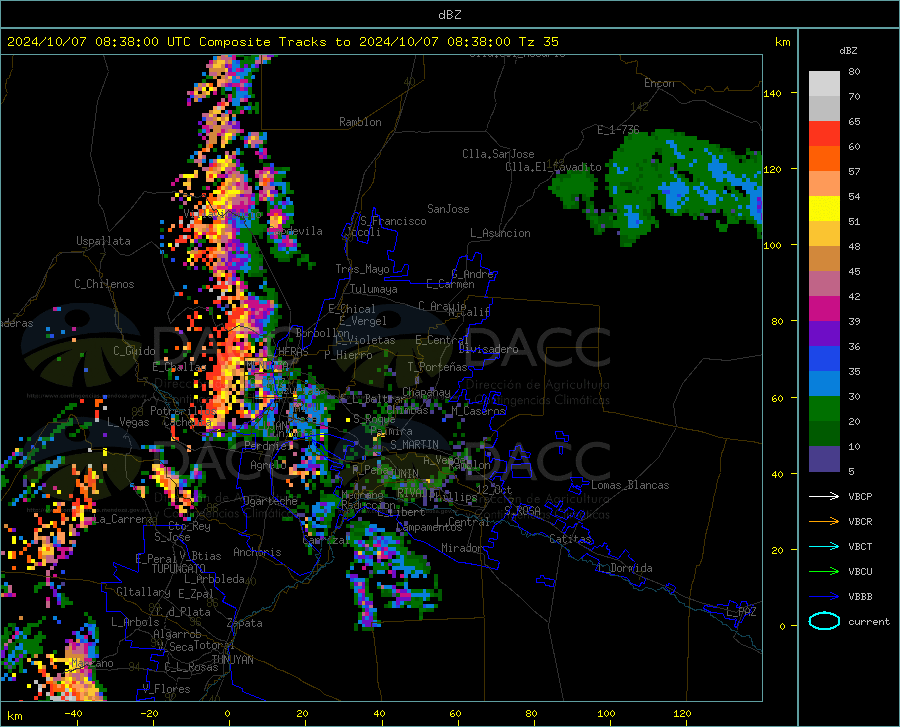The width and height of the screenshot is (900, 727).
Task: Click the 'L_Dormida' place label
Action: click(x=625, y=568)
